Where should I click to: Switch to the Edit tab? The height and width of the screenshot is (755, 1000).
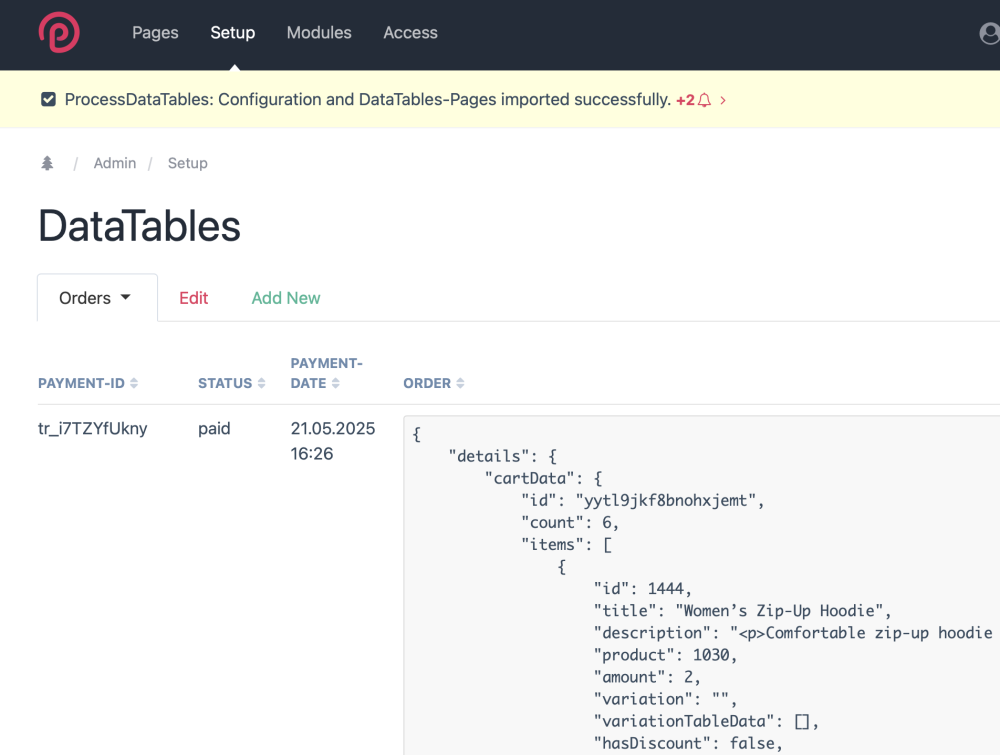click(193, 298)
